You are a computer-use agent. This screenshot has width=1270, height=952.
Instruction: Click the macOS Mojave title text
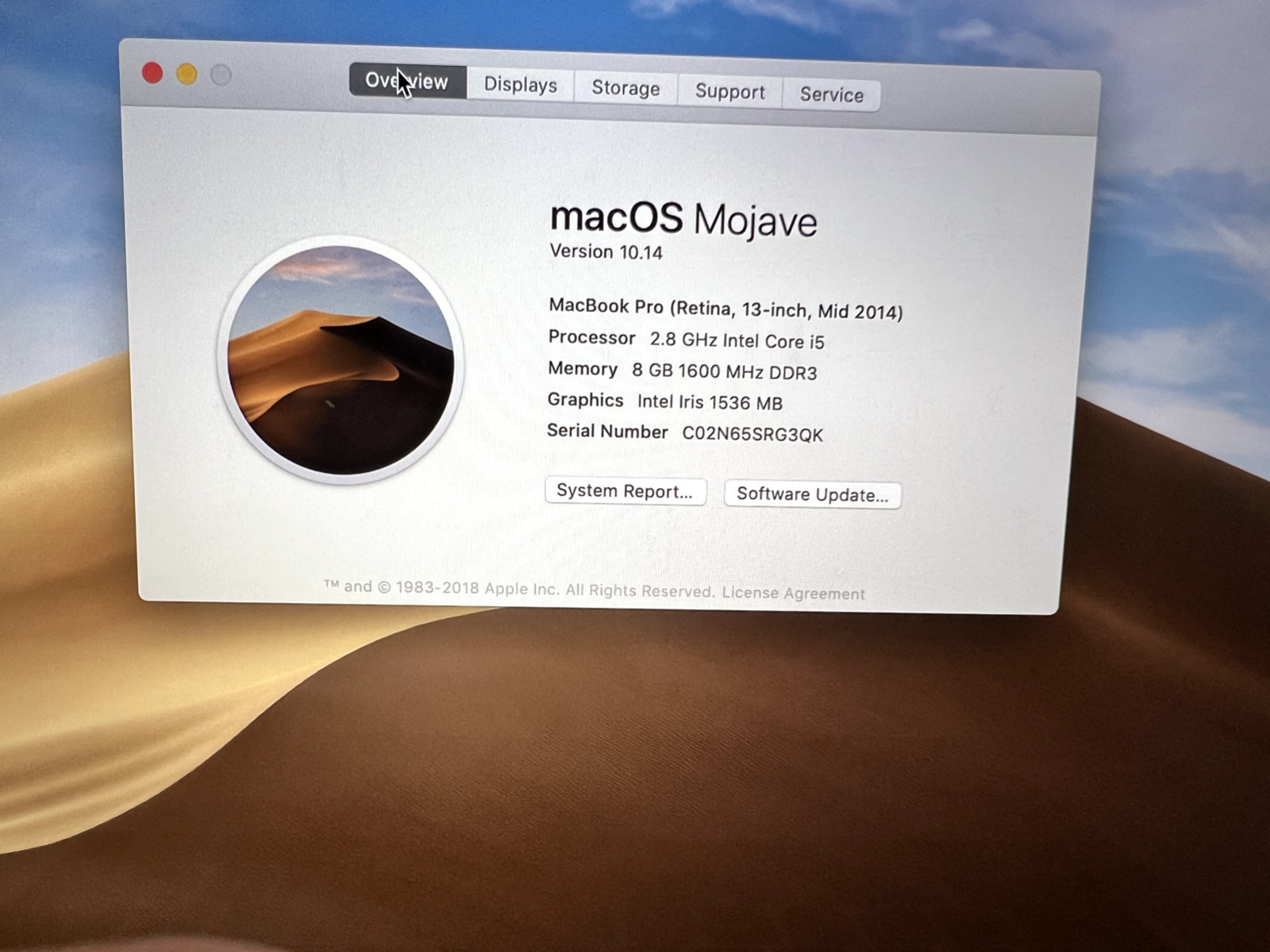[683, 218]
